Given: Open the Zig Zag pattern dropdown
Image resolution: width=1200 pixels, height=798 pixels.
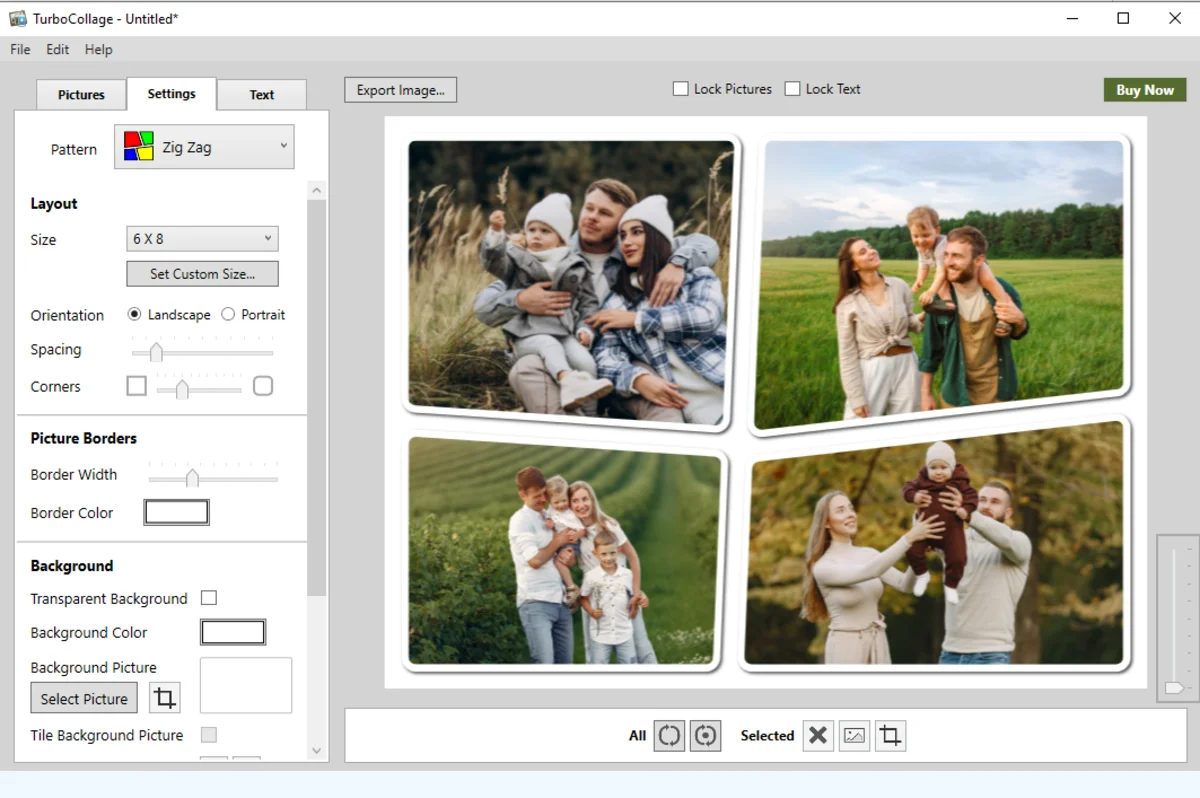Looking at the screenshot, I should (x=204, y=147).
